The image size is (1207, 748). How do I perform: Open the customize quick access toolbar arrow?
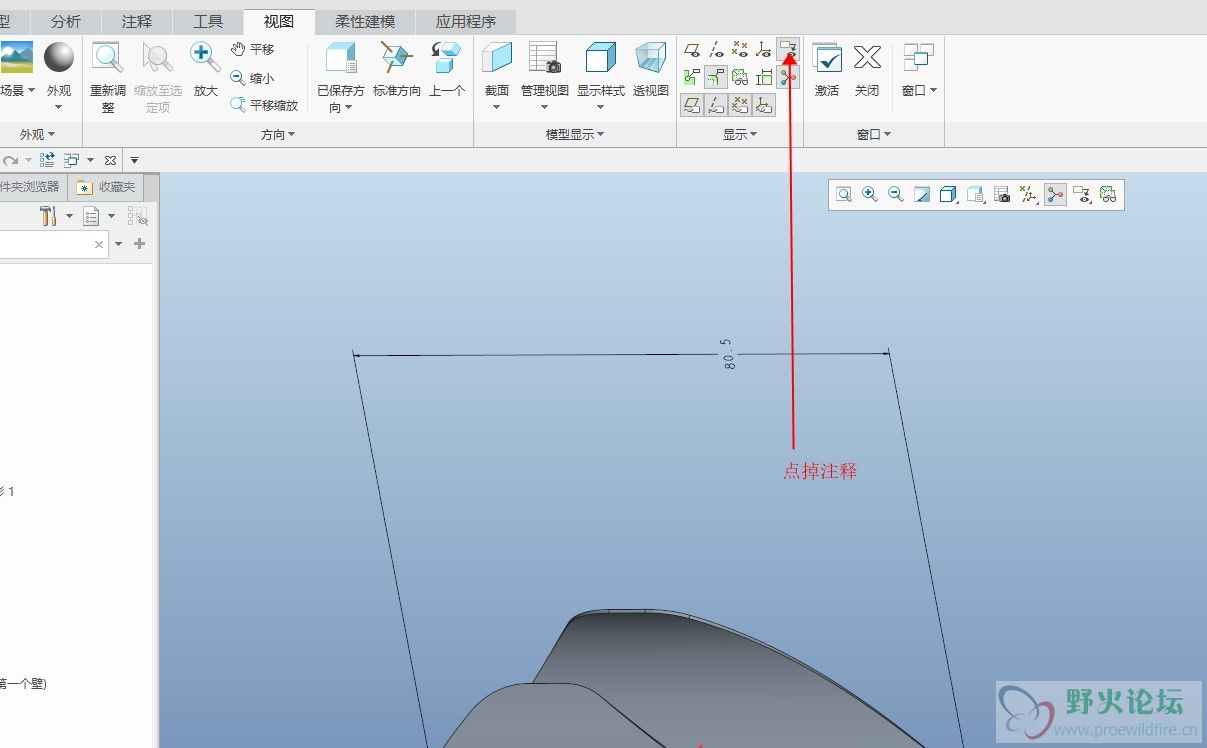tap(134, 160)
